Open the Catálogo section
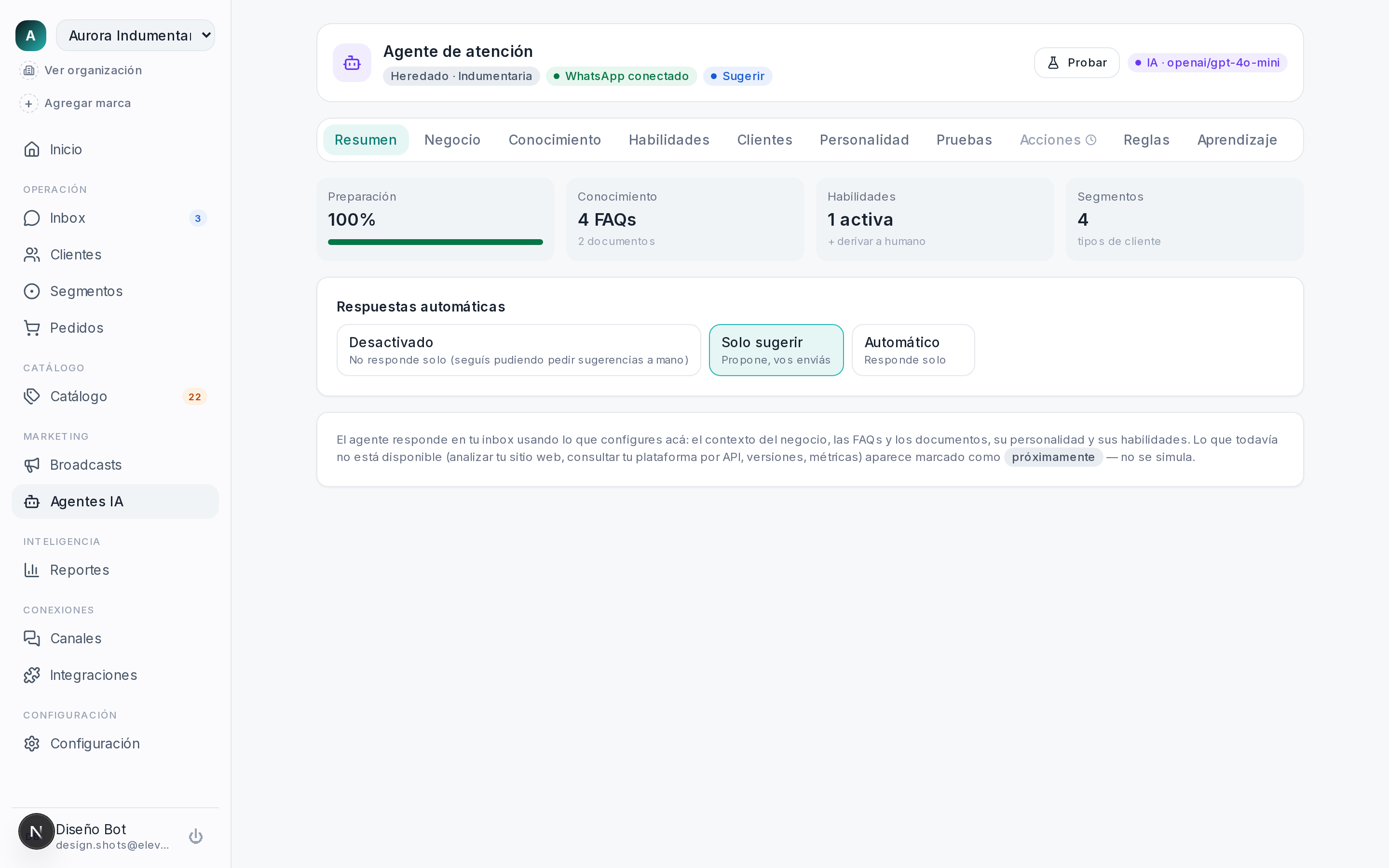Viewport: 1389px width, 868px height. coord(115,397)
